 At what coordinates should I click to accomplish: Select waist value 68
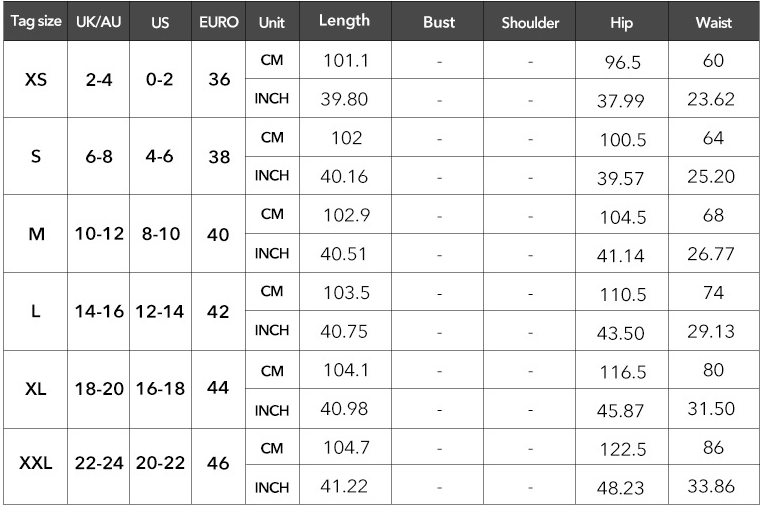click(x=713, y=215)
